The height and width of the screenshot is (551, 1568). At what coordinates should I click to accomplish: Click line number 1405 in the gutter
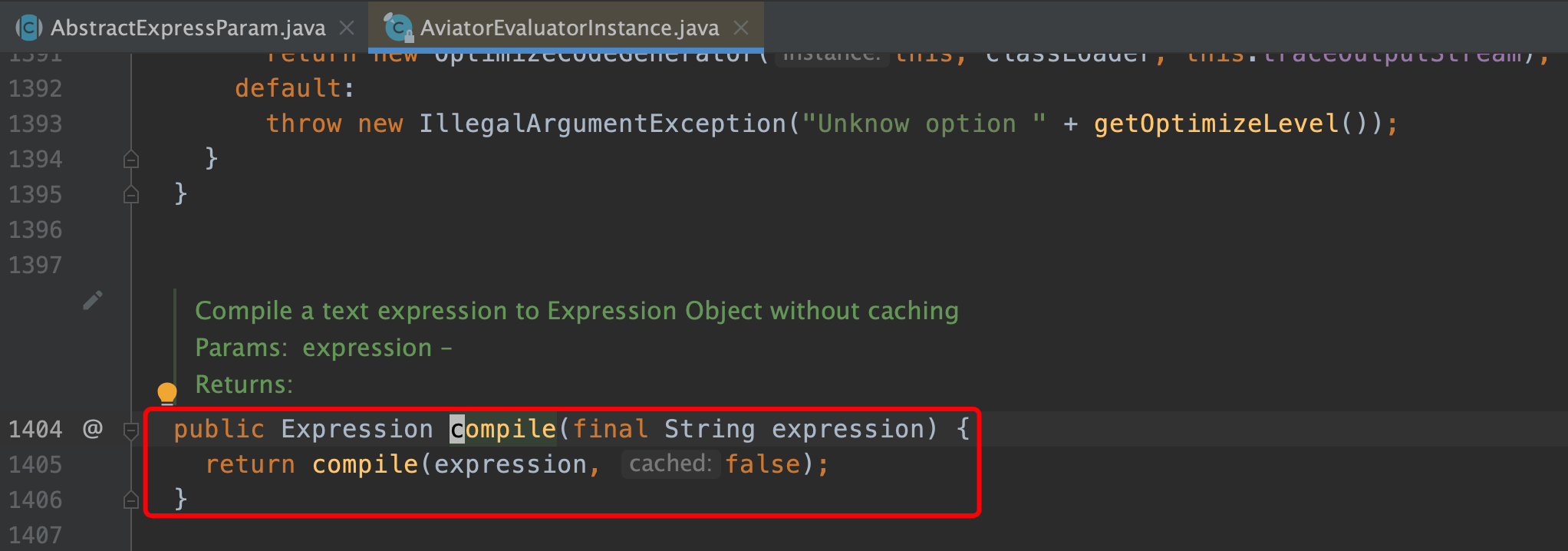[x=35, y=464]
